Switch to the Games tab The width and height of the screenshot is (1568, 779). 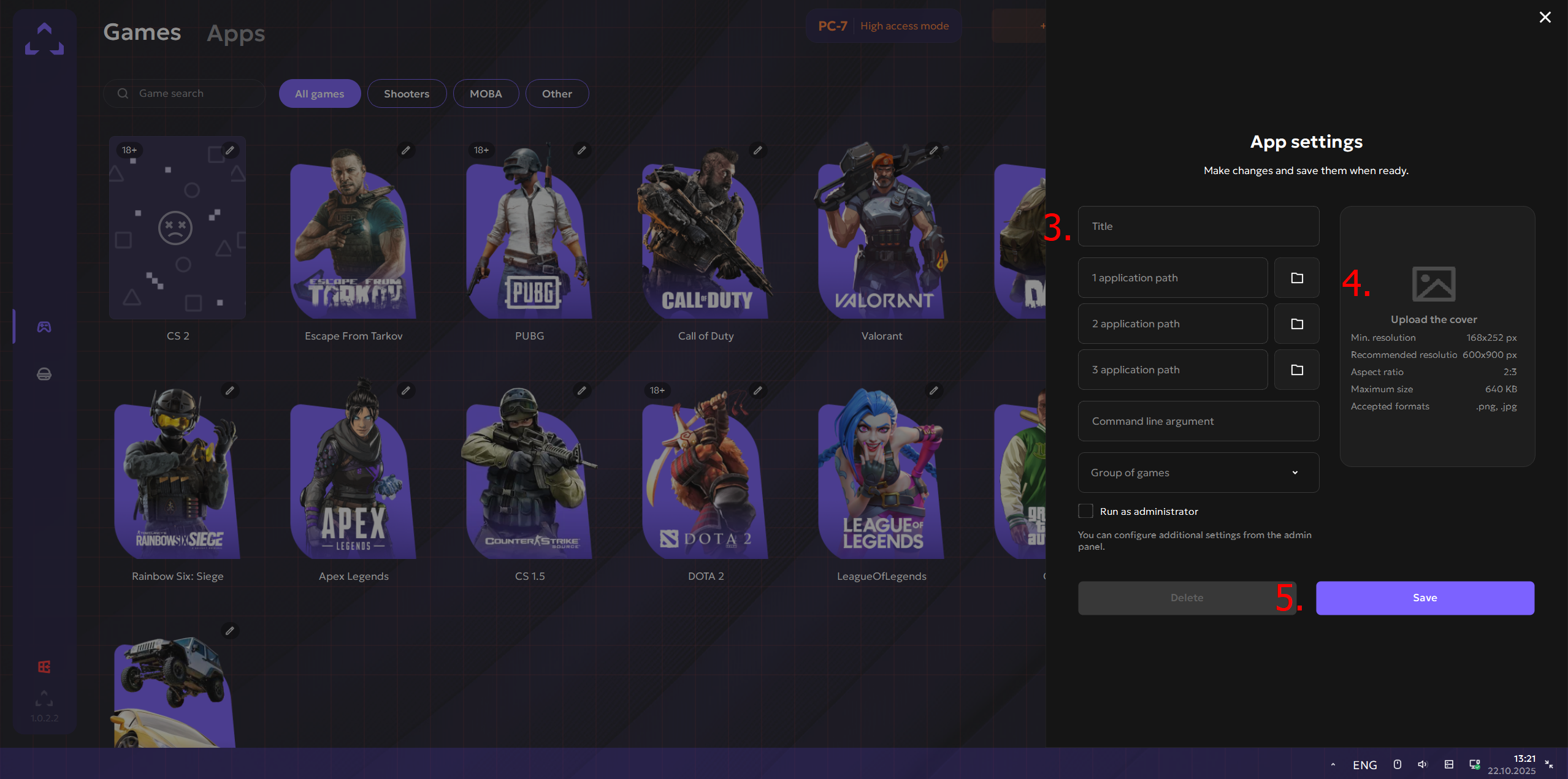[x=142, y=32]
